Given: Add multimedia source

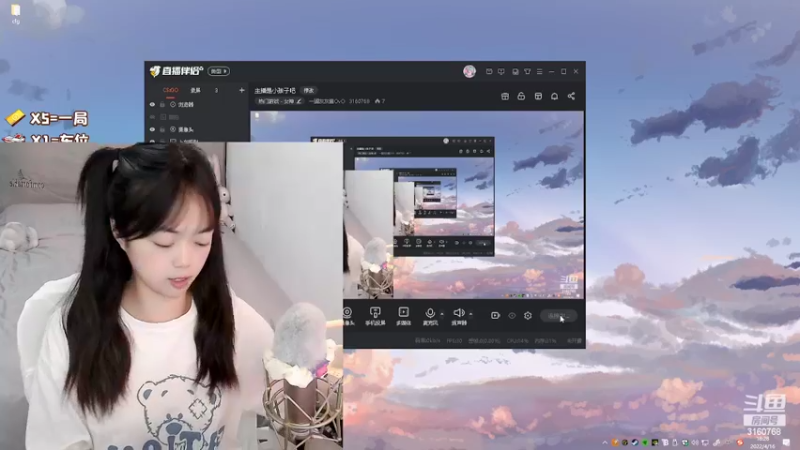Looking at the screenshot, I should [x=404, y=316].
